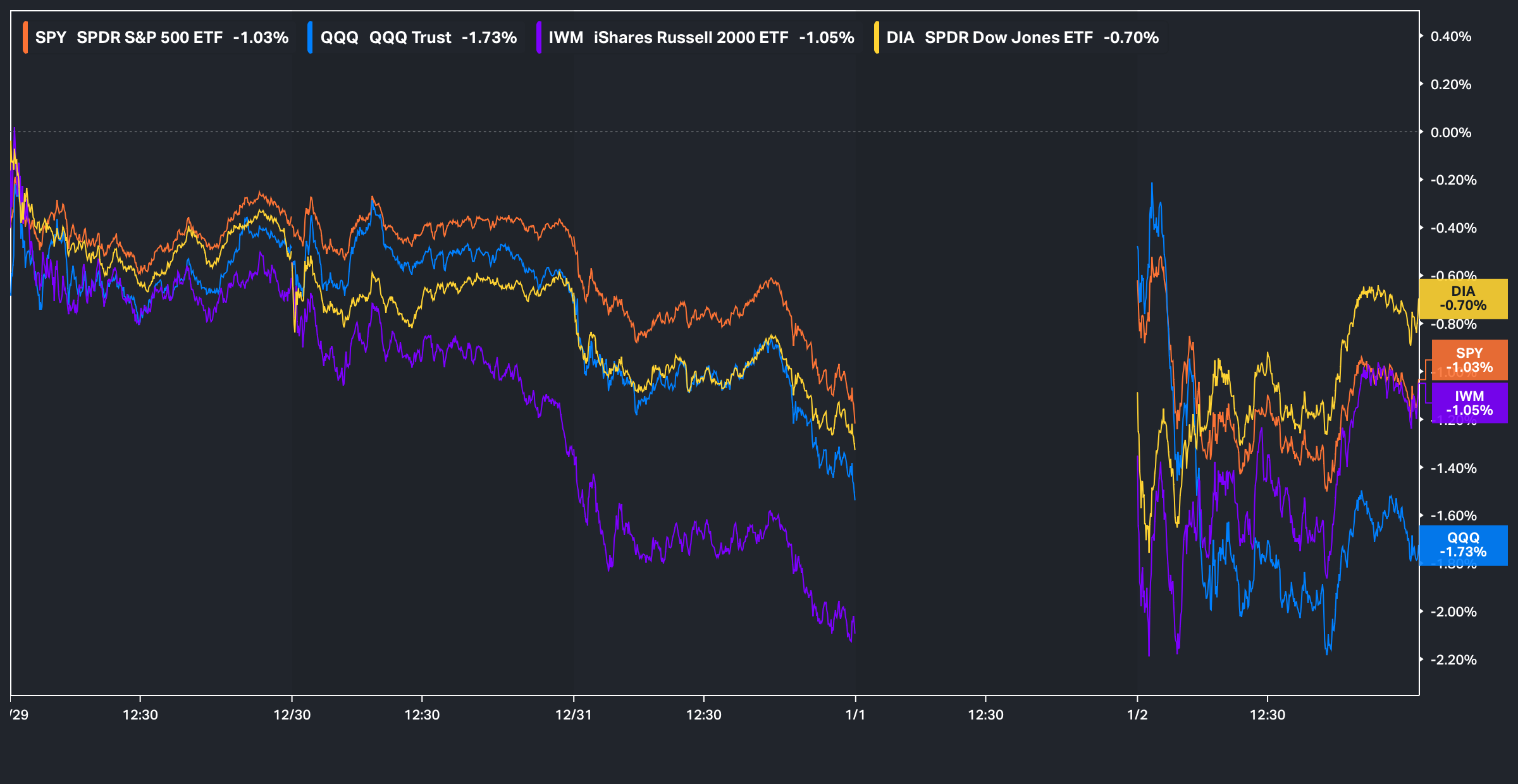Screen dimensions: 1518x784
Task: Click the blue QQQ color bar in legend
Action: [x=310, y=37]
